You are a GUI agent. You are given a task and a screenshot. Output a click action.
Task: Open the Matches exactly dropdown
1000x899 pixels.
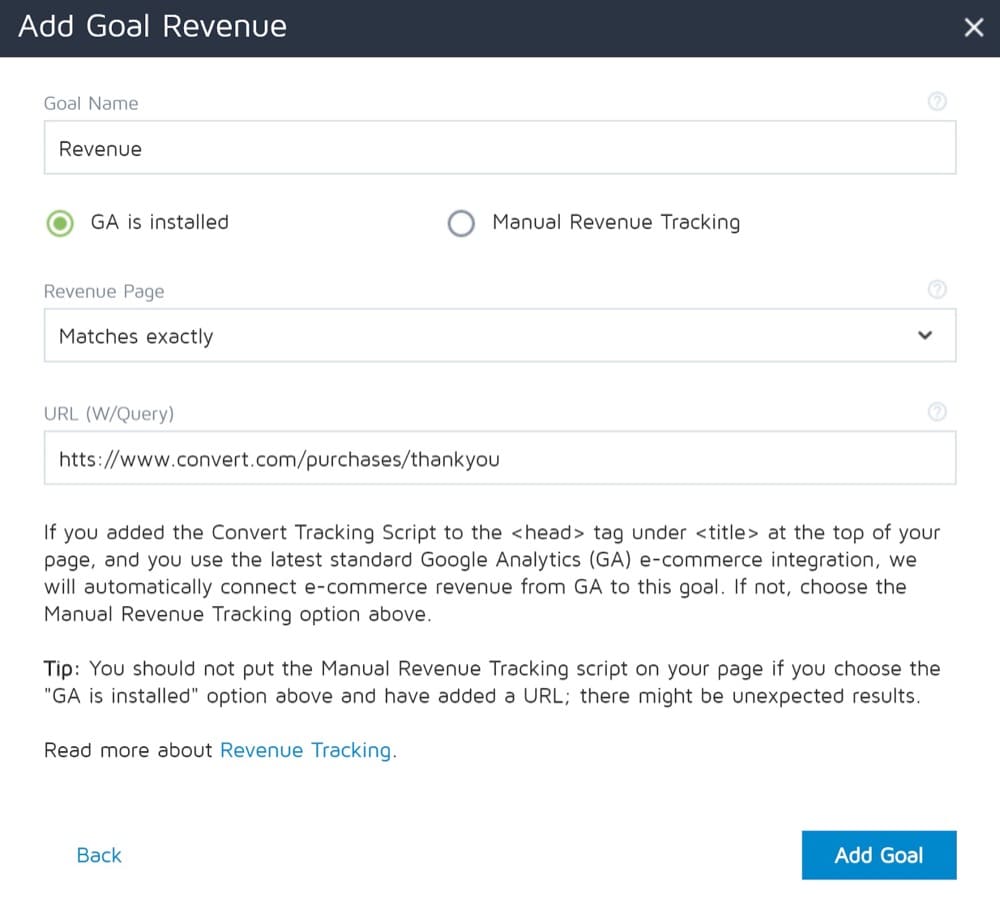pos(499,336)
